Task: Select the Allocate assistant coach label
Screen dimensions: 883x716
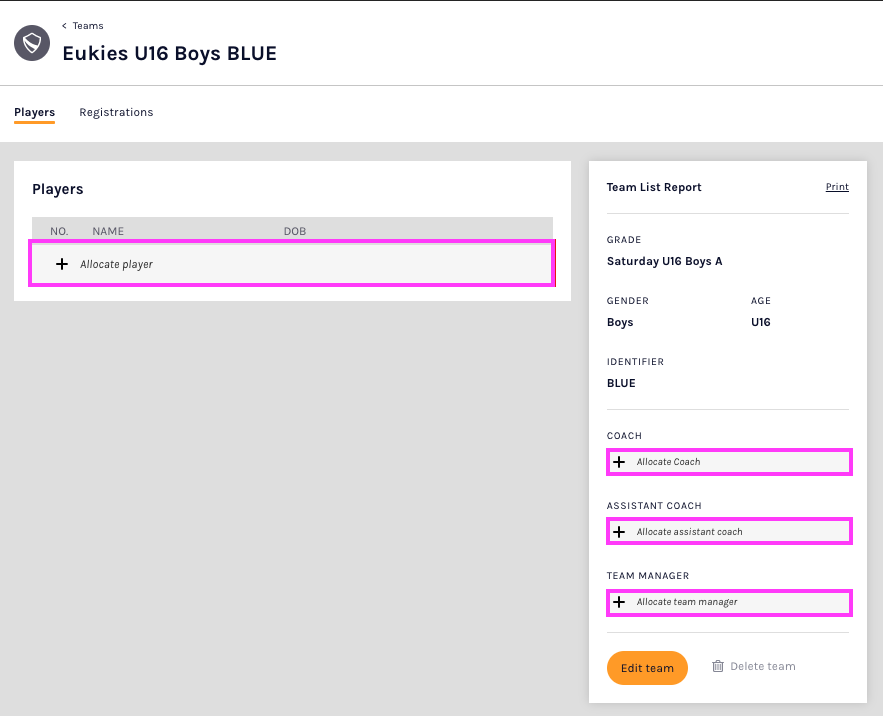Action: pyautogui.click(x=689, y=532)
